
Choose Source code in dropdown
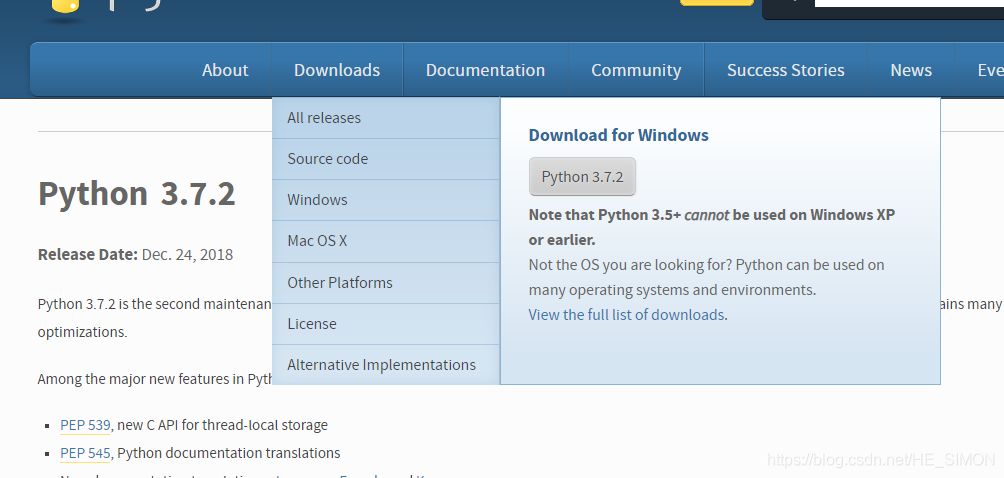tap(385, 159)
